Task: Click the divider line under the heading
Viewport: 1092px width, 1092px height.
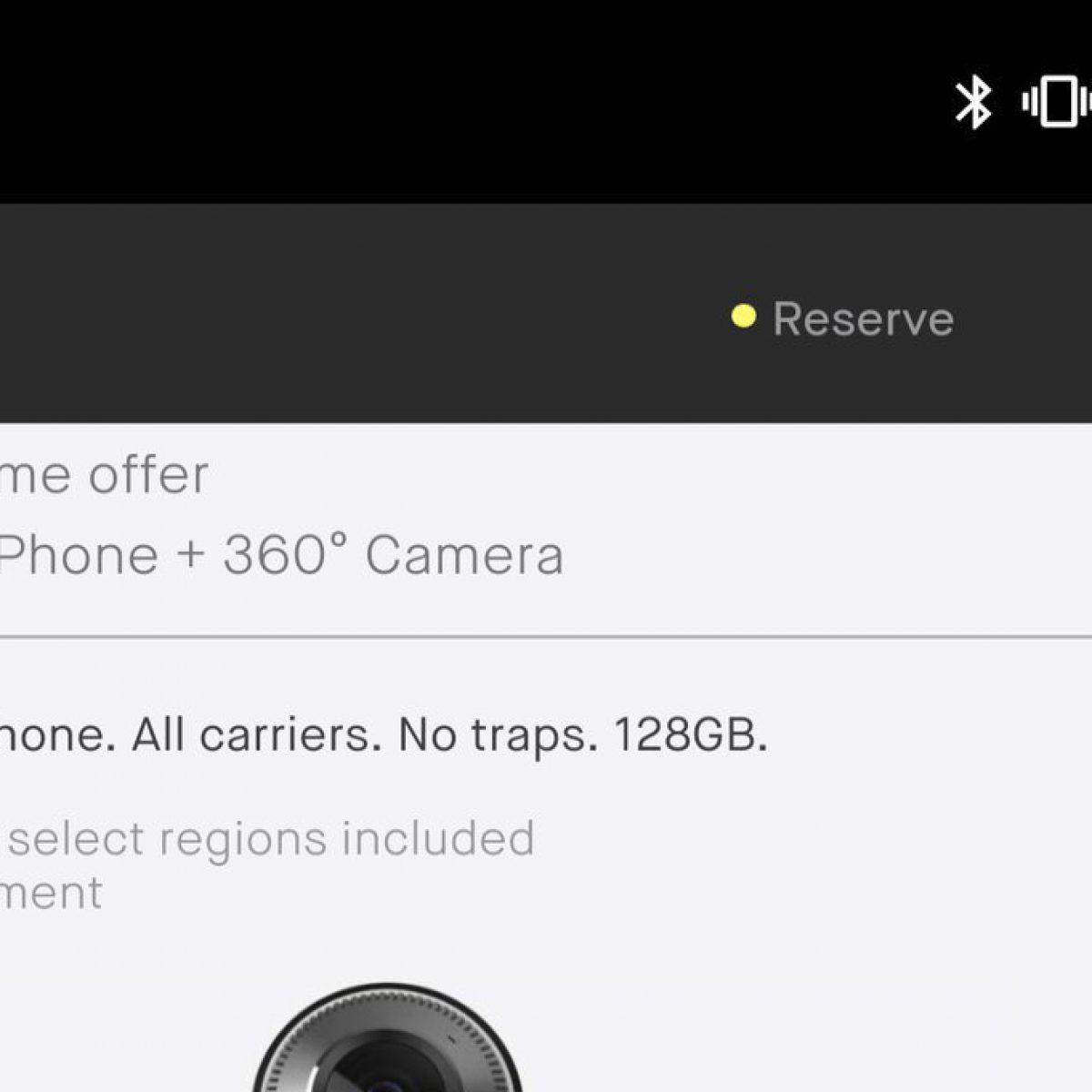Action: click(546, 637)
